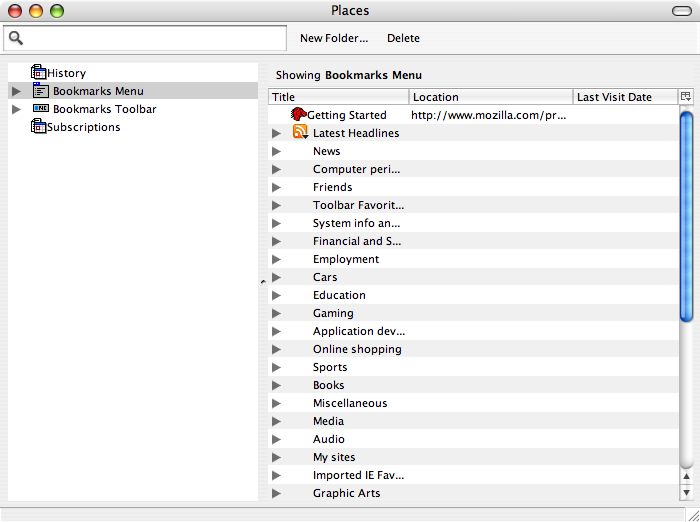The height and width of the screenshot is (522, 700).
Task: Click the History icon in sidebar
Action: coord(39,73)
